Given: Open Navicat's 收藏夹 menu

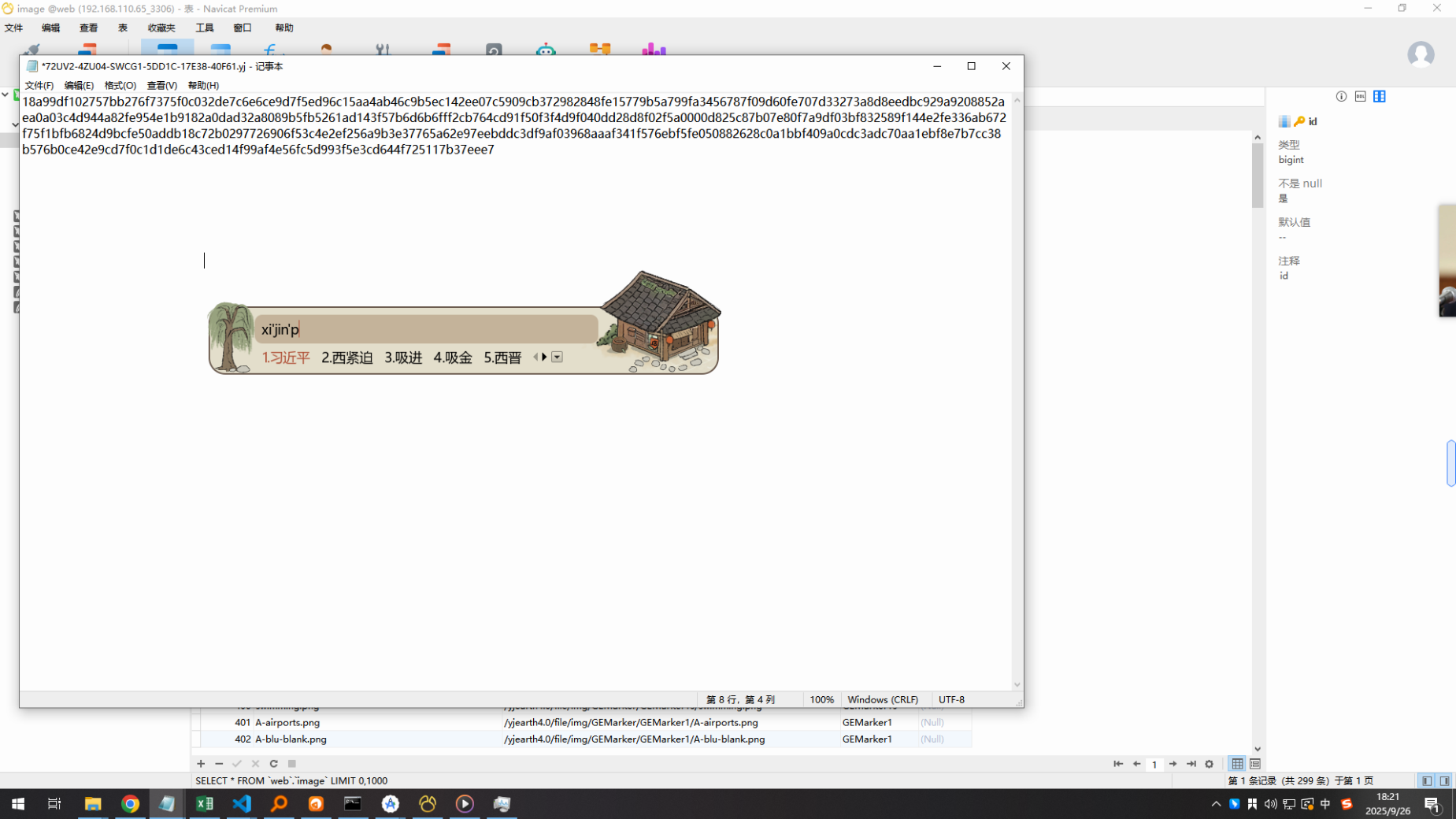Looking at the screenshot, I should 161,28.
